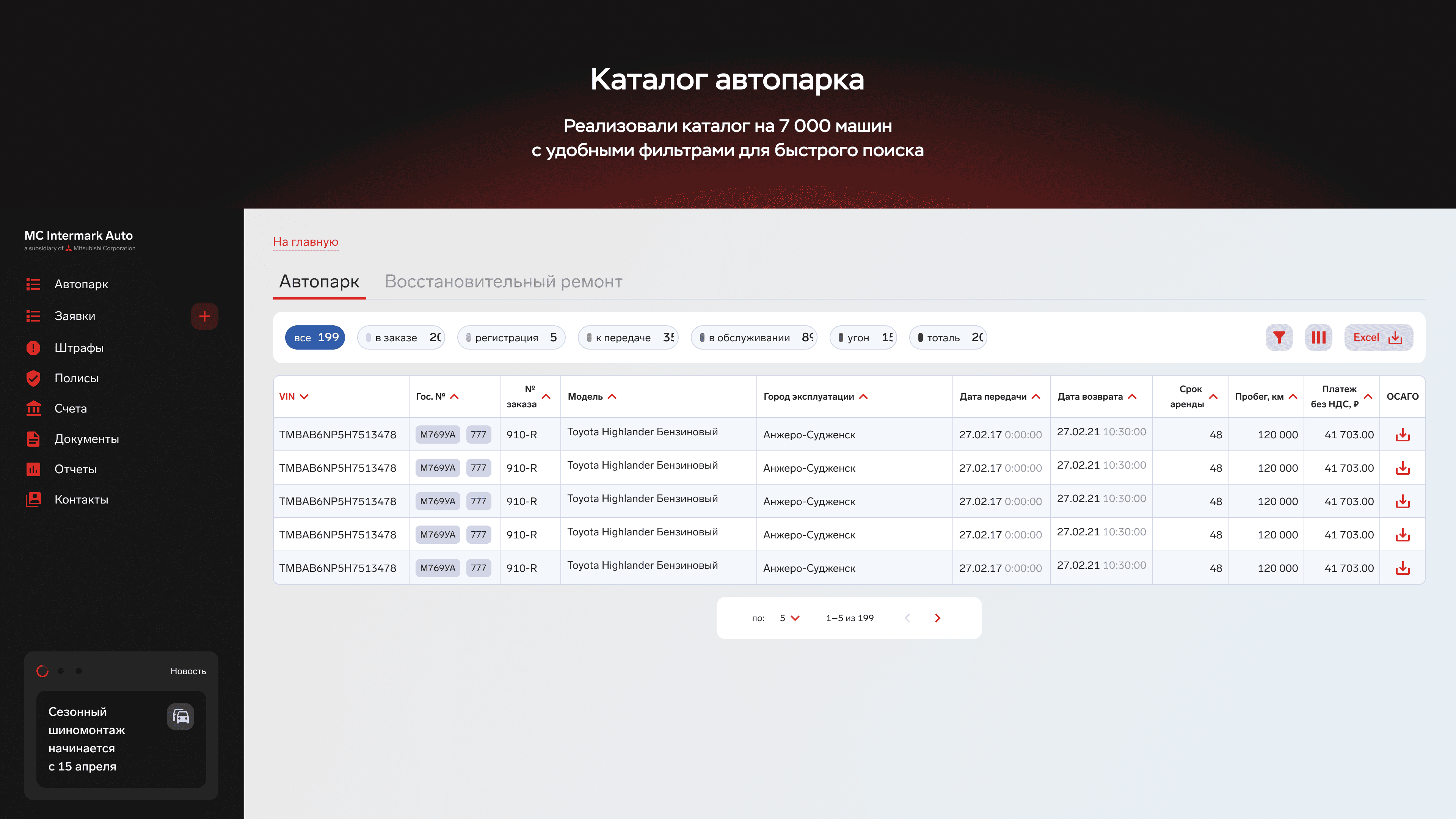1456x819 pixels.
Task: Open the column settings button
Action: coord(1319,337)
